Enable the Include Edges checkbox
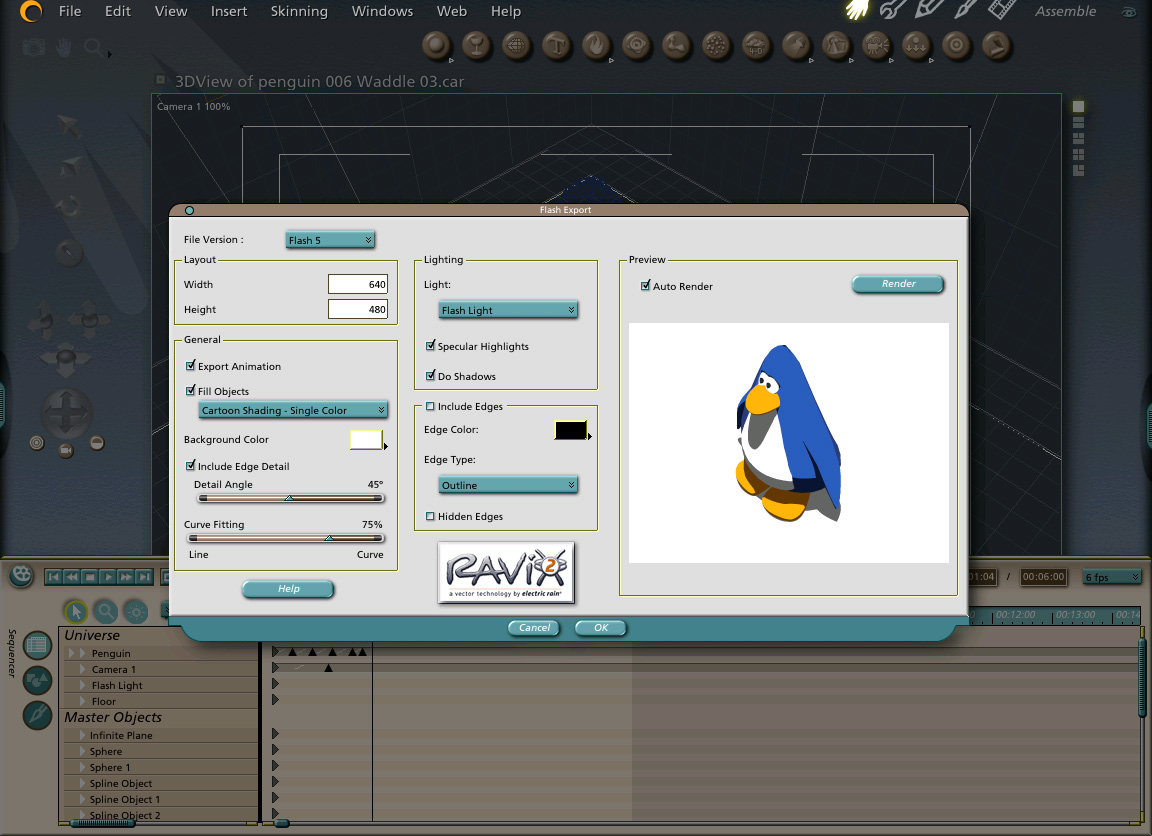Screen dimensions: 1152x836 (x=431, y=407)
